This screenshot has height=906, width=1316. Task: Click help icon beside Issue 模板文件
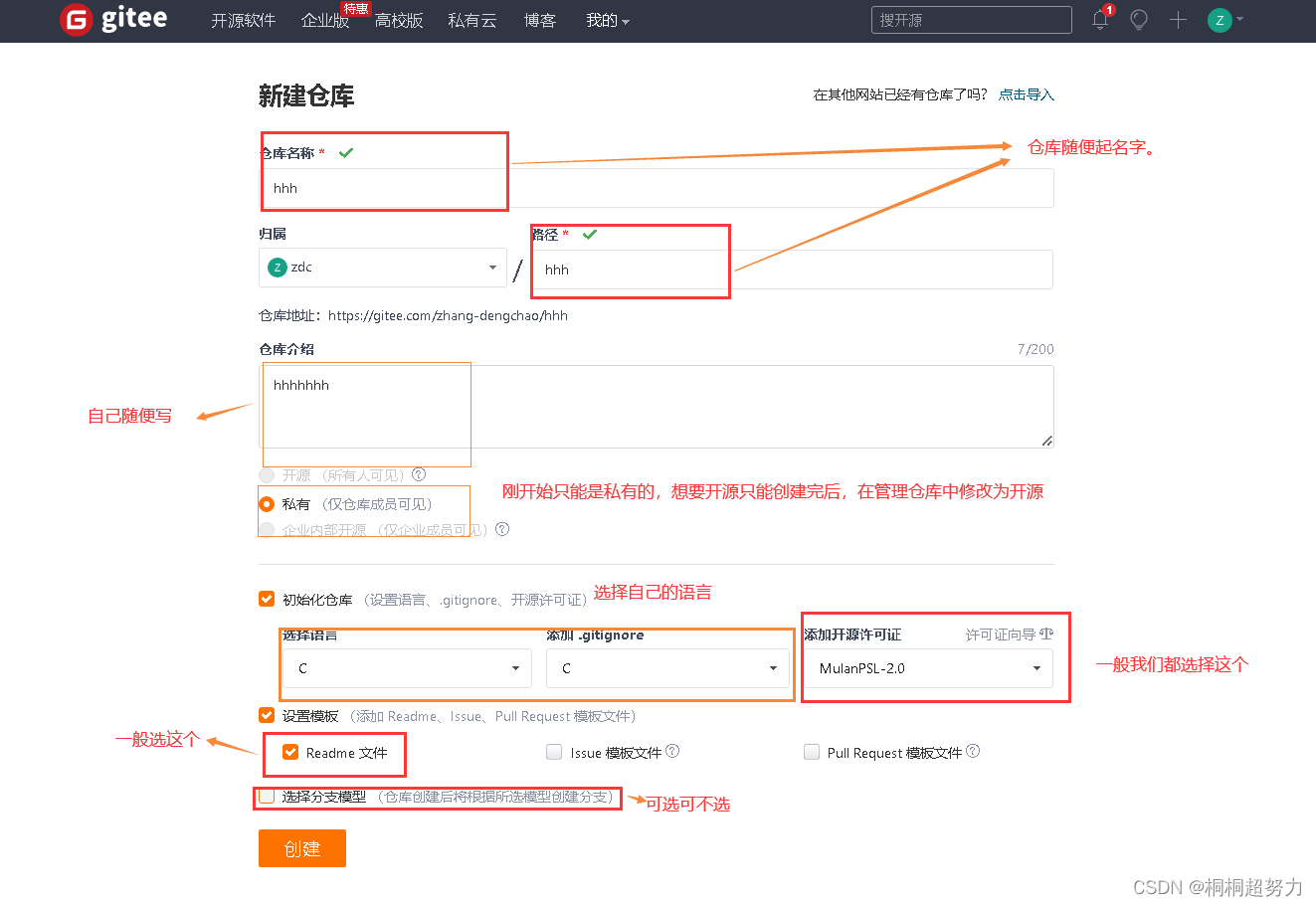672,751
